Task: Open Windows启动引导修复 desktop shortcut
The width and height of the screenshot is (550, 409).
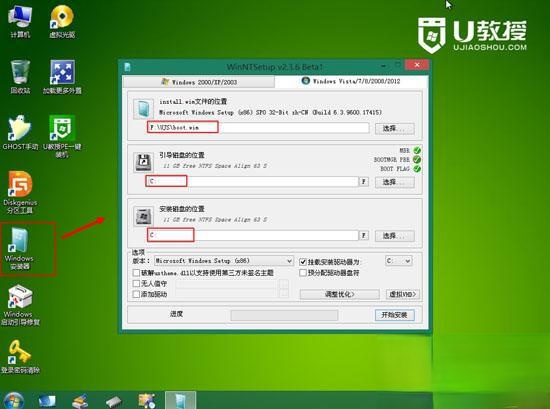Action: pyautogui.click(x=20, y=305)
